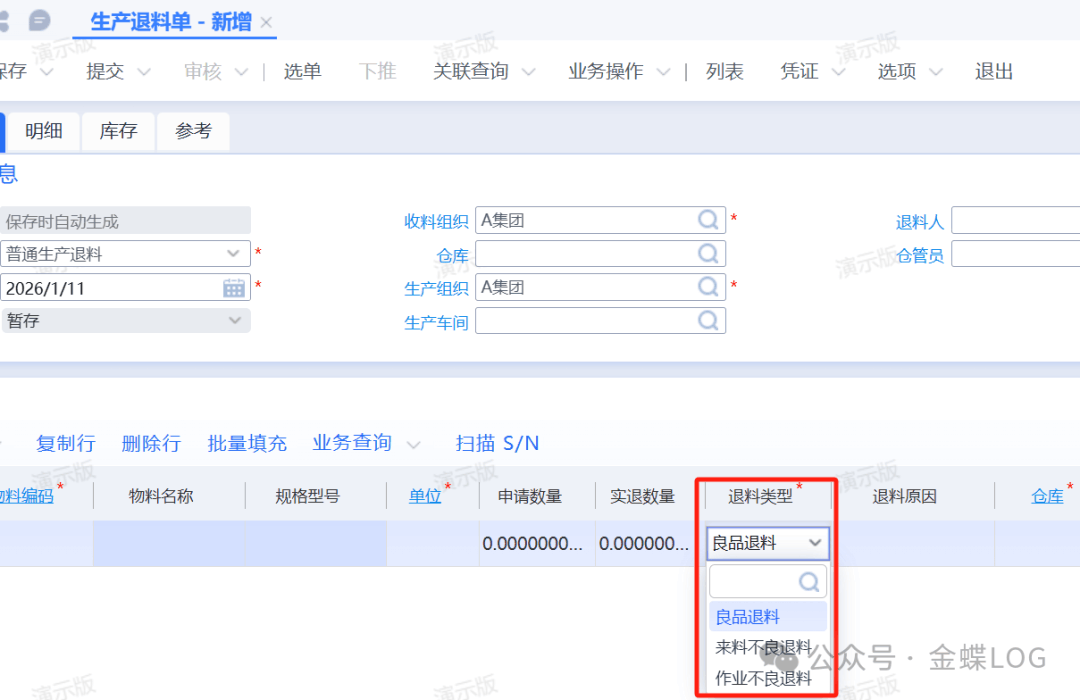Close the 生产退料单 - 新增 tab
This screenshot has height=700, width=1080.
pos(266,22)
